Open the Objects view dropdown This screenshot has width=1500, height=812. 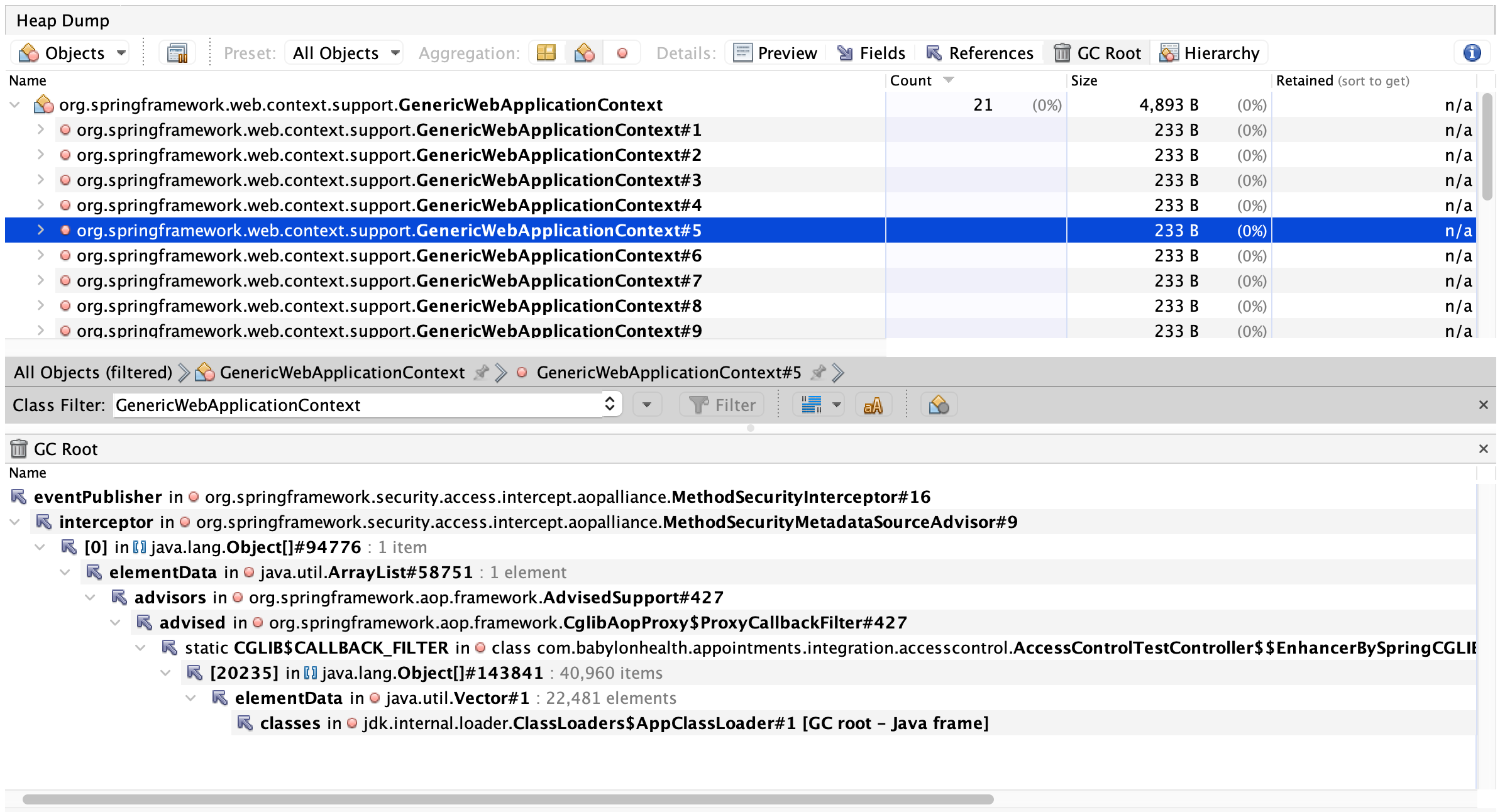click(x=71, y=53)
